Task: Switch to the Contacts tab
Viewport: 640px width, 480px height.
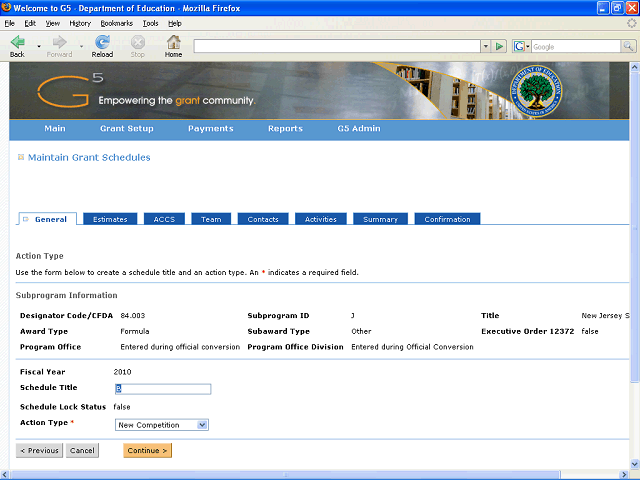Action: pyautogui.click(x=263, y=219)
